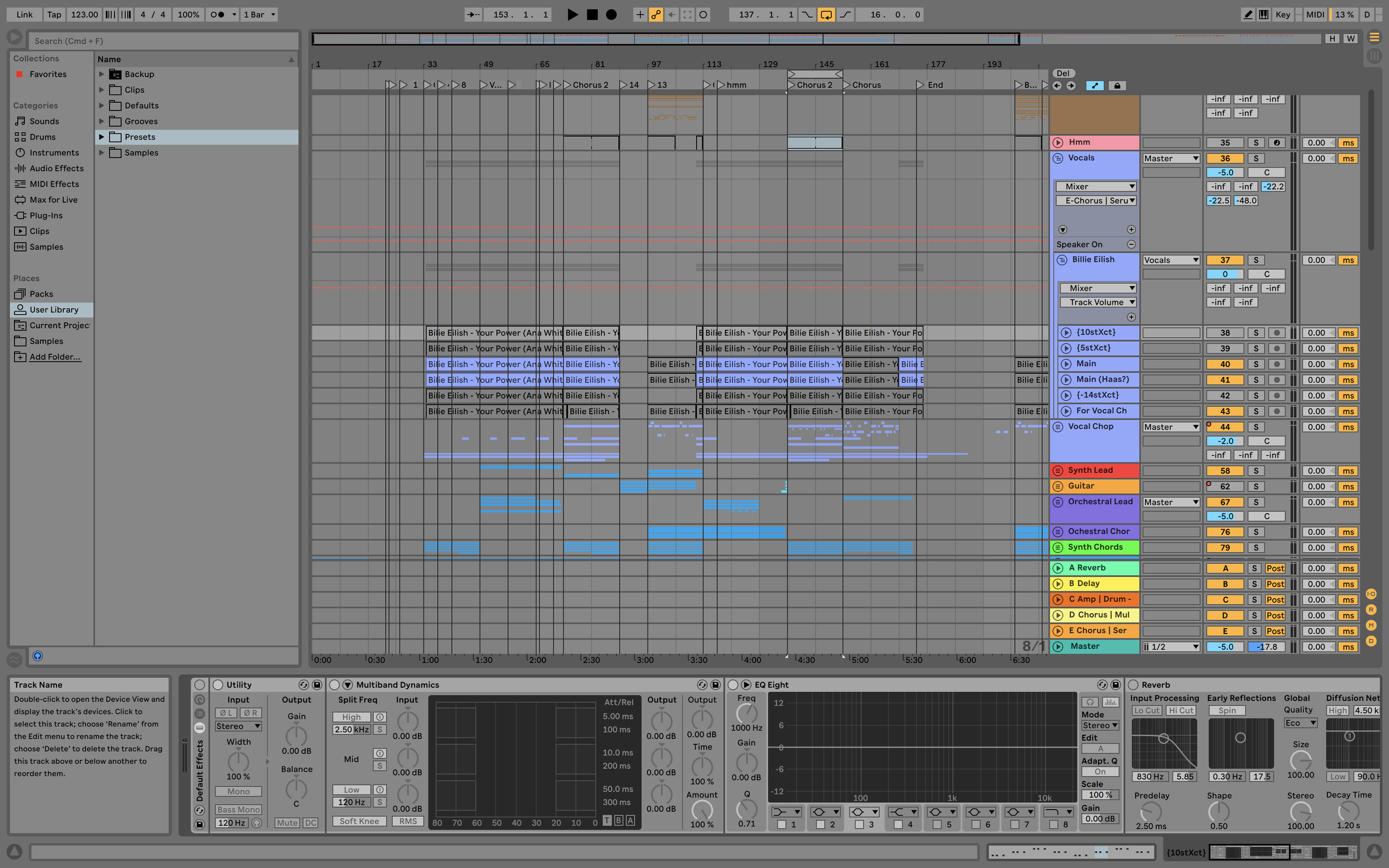The image size is (1389, 868).
Task: Toggle the Post button on A Reverb return
Action: [1275, 568]
